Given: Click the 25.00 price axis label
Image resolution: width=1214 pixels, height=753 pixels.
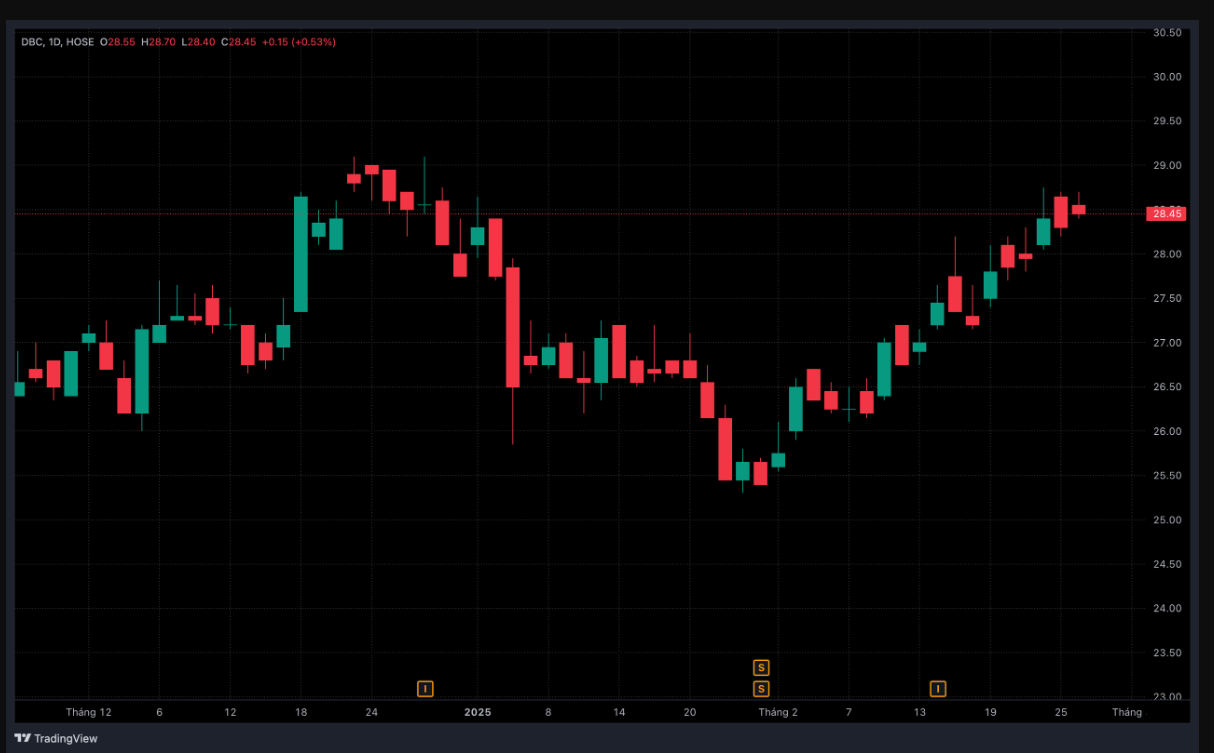Looking at the screenshot, I should [1167, 520].
